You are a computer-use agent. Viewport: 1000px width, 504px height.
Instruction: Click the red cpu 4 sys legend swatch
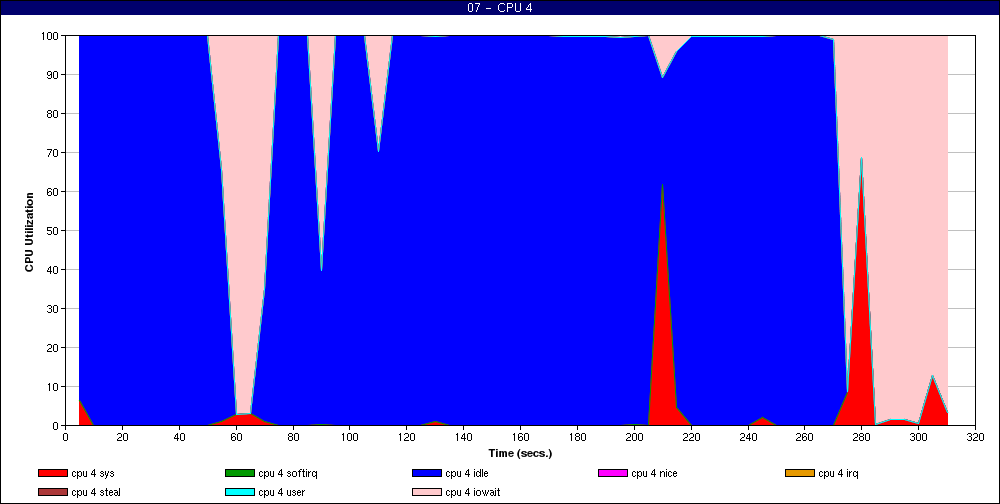click(x=52, y=473)
